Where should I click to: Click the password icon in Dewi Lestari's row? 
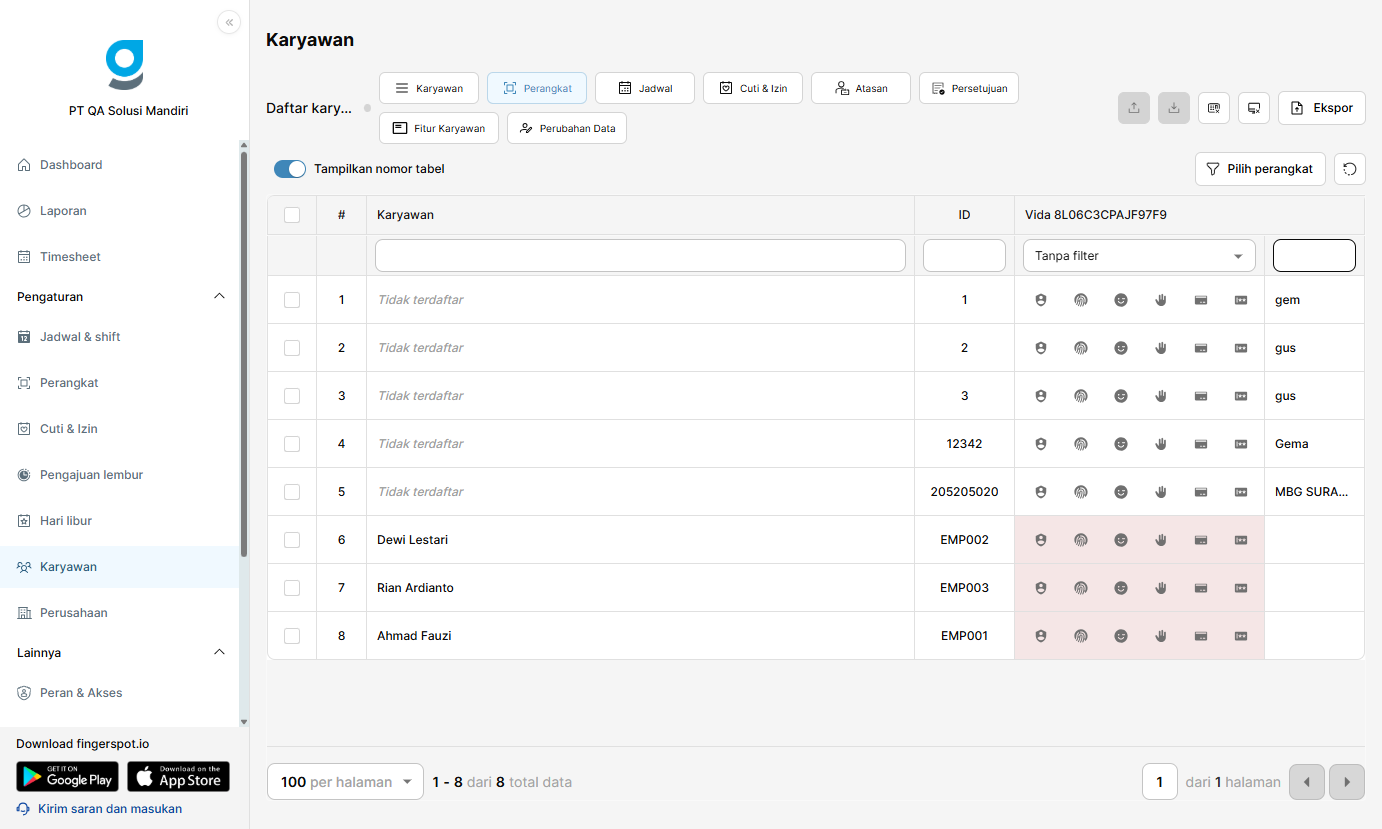(1241, 540)
